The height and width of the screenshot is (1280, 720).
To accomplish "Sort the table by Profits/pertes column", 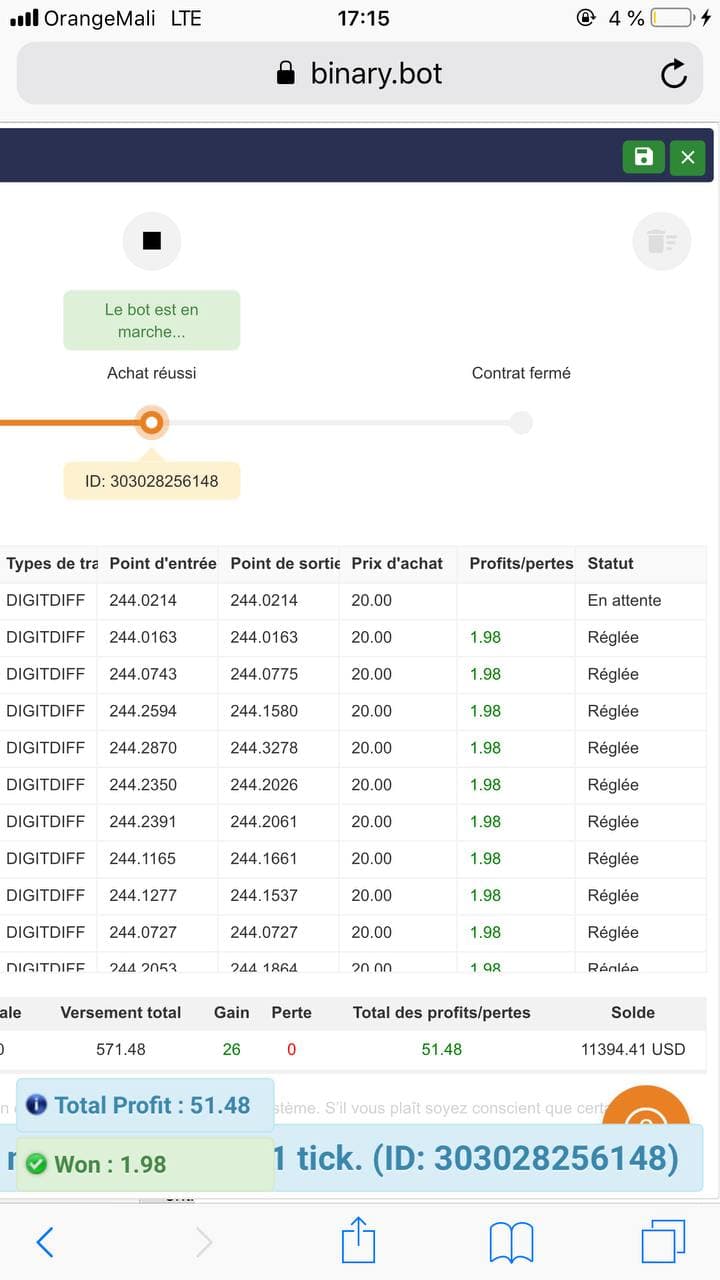I will [519, 563].
